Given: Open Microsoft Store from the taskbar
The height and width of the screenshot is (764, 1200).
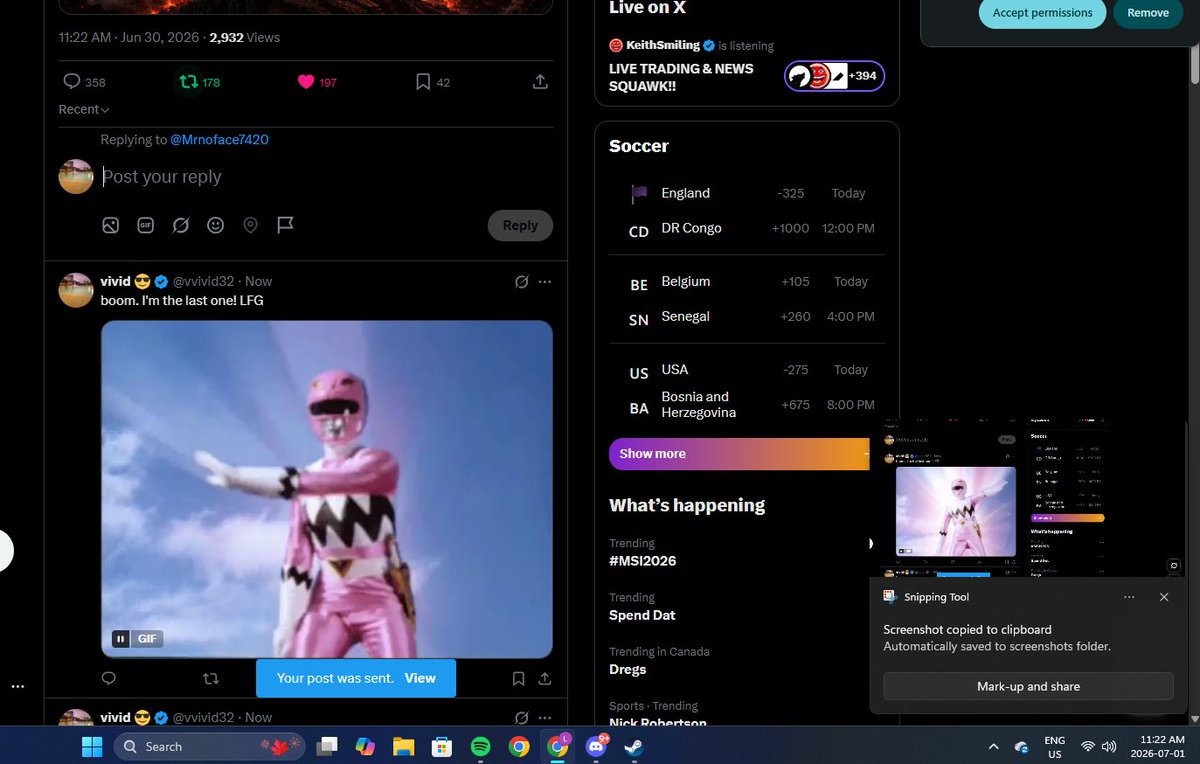Looking at the screenshot, I should (441, 747).
